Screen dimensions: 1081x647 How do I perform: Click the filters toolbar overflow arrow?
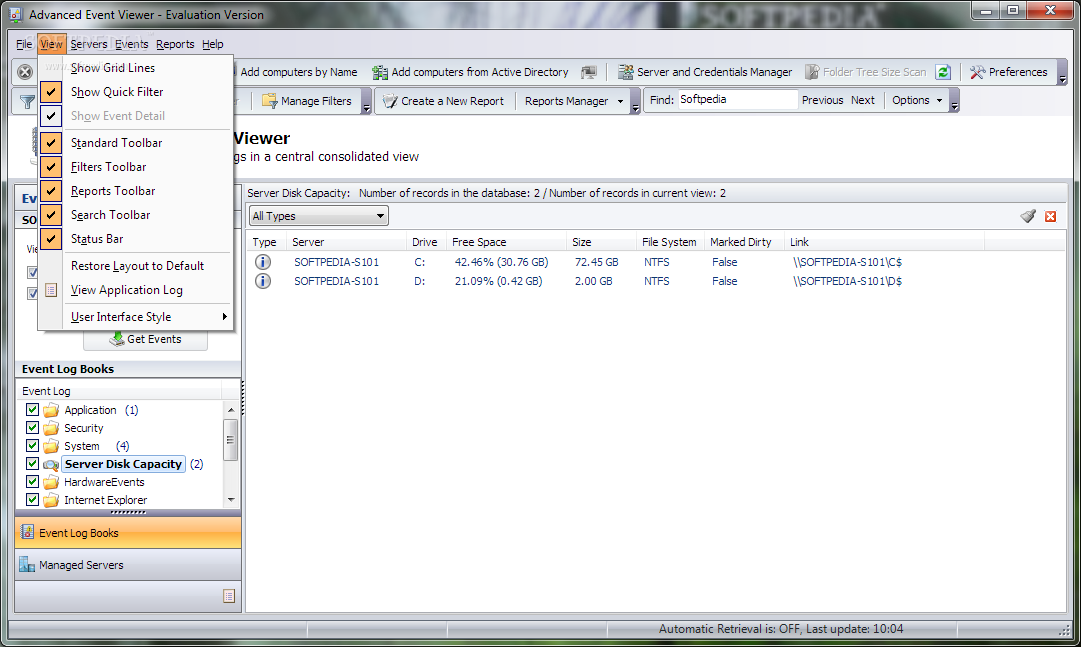(367, 101)
